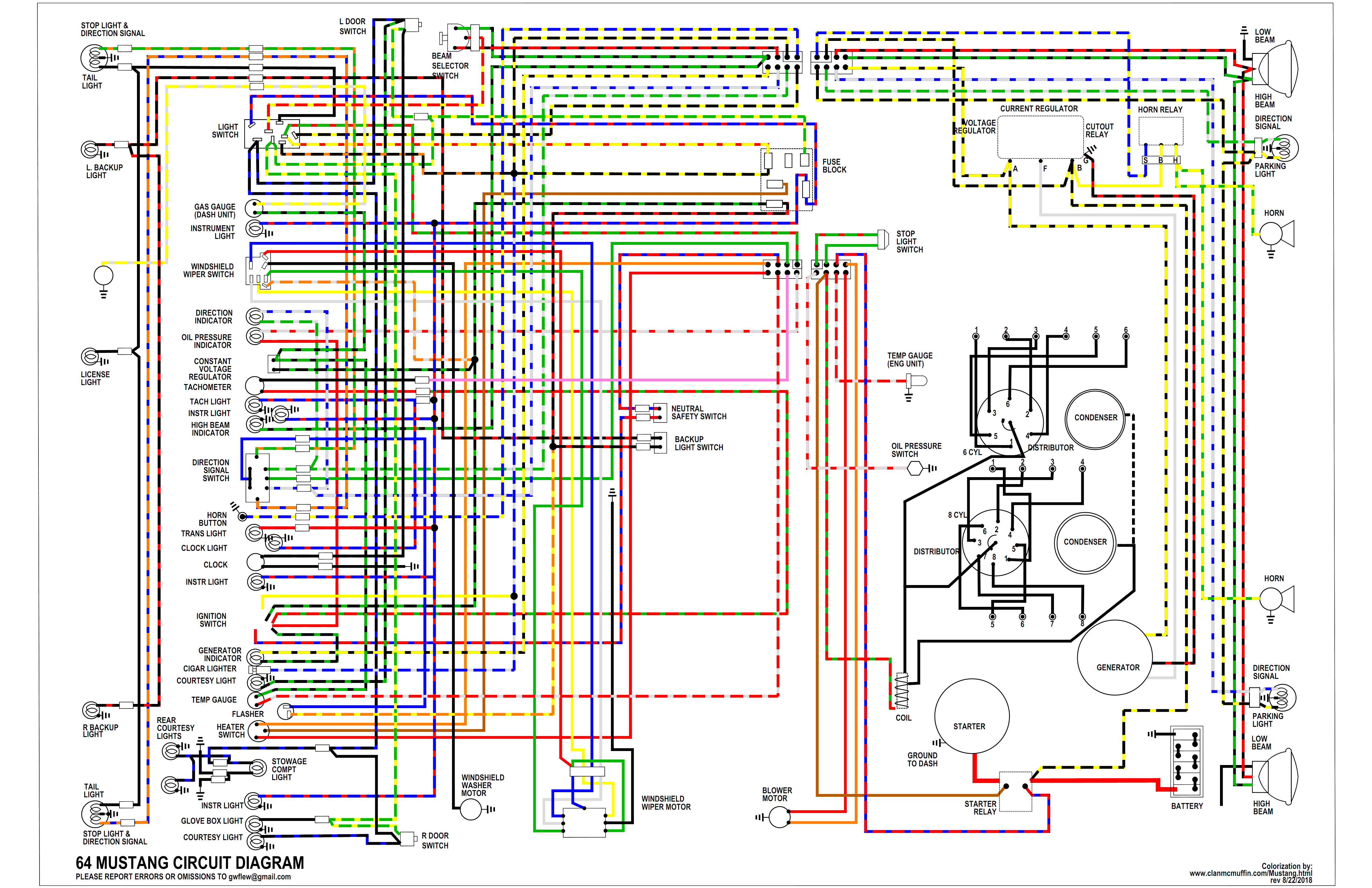Viewport: 1372px width, 888px height.
Task: Click the Clock circle symbol
Action: [255, 562]
